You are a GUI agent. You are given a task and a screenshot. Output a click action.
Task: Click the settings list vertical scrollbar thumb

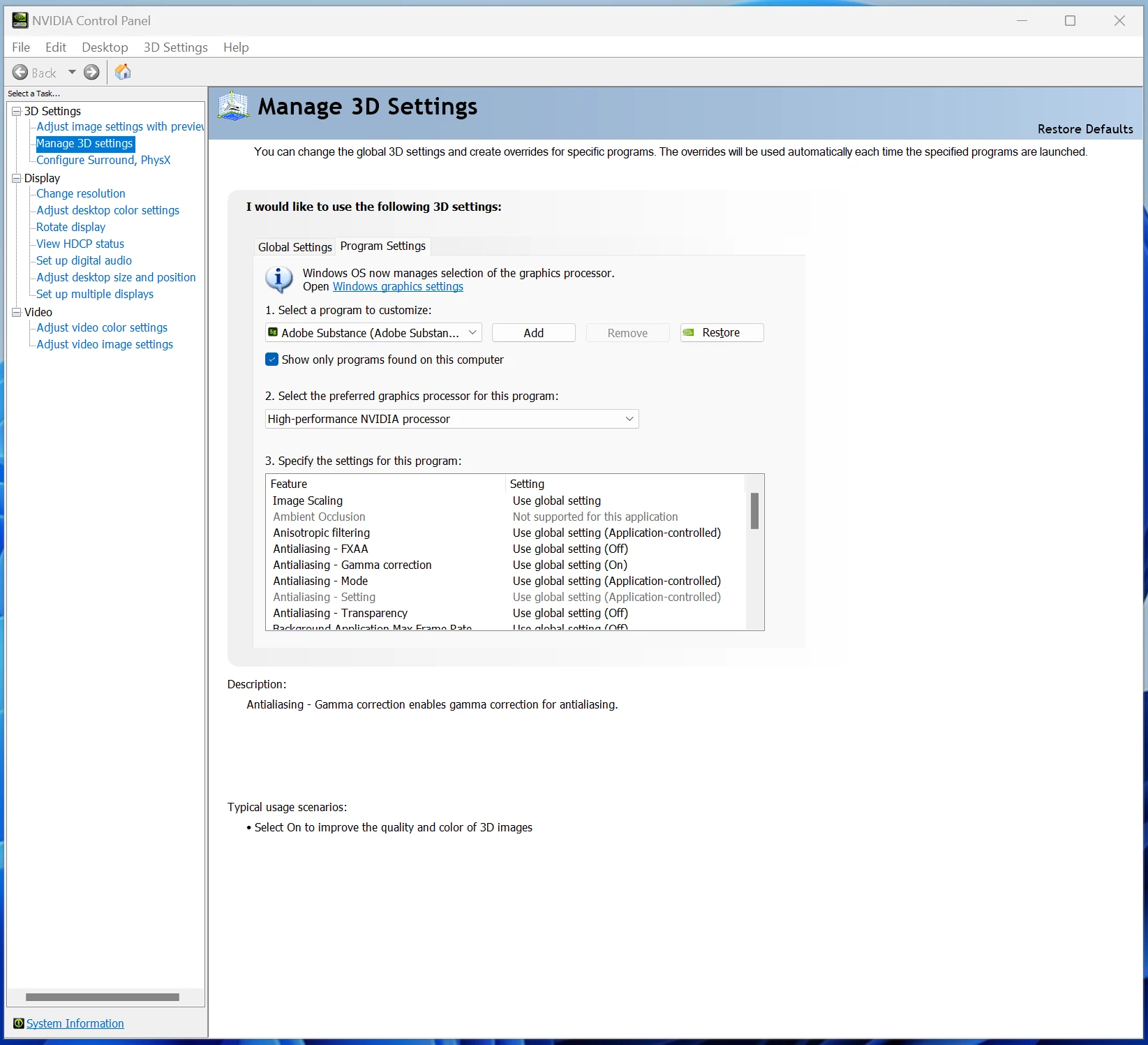pyautogui.click(x=754, y=511)
